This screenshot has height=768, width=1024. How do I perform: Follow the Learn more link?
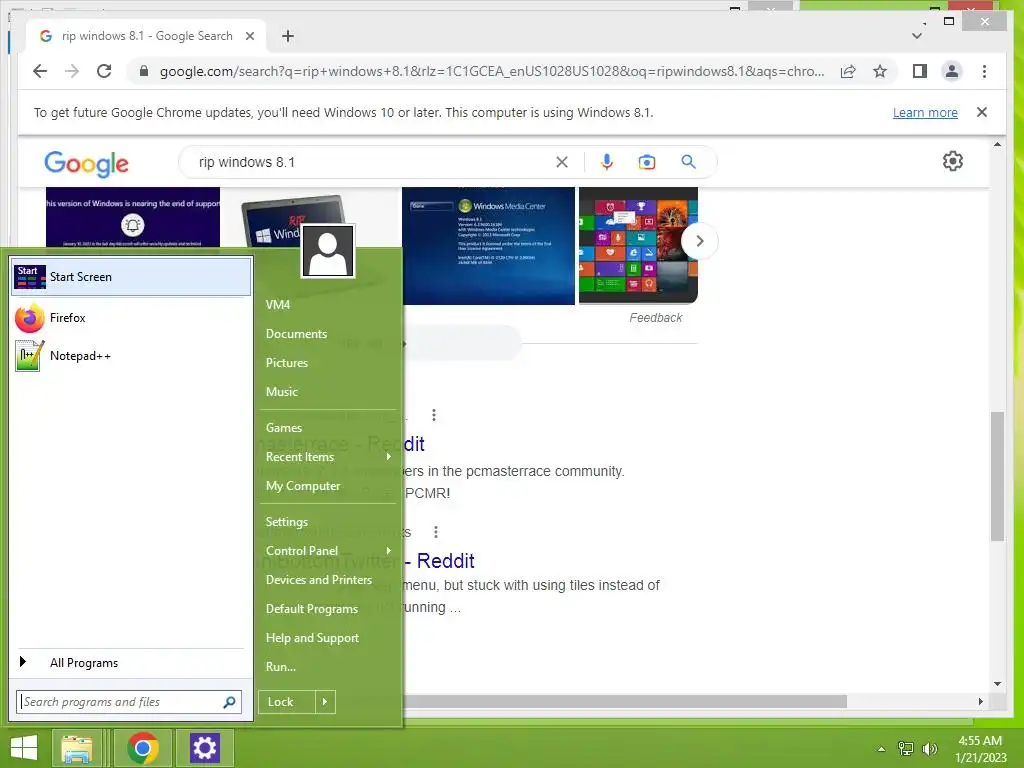(925, 112)
